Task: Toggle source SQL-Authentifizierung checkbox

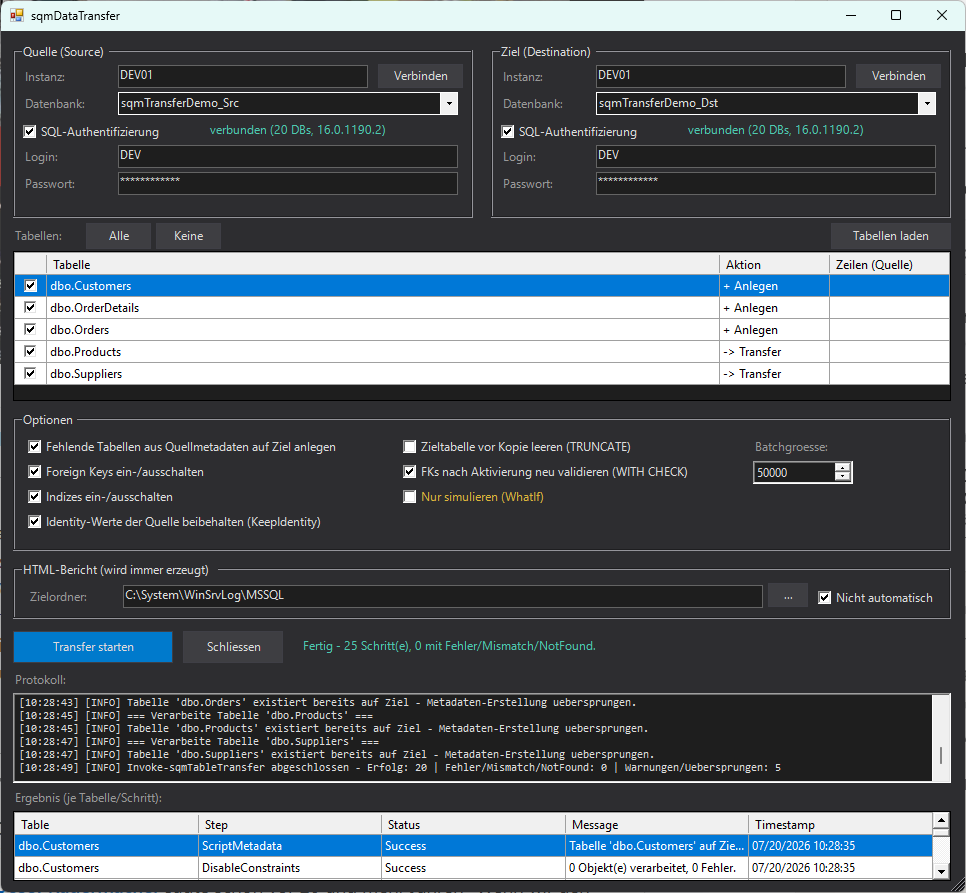Action: click(30, 131)
